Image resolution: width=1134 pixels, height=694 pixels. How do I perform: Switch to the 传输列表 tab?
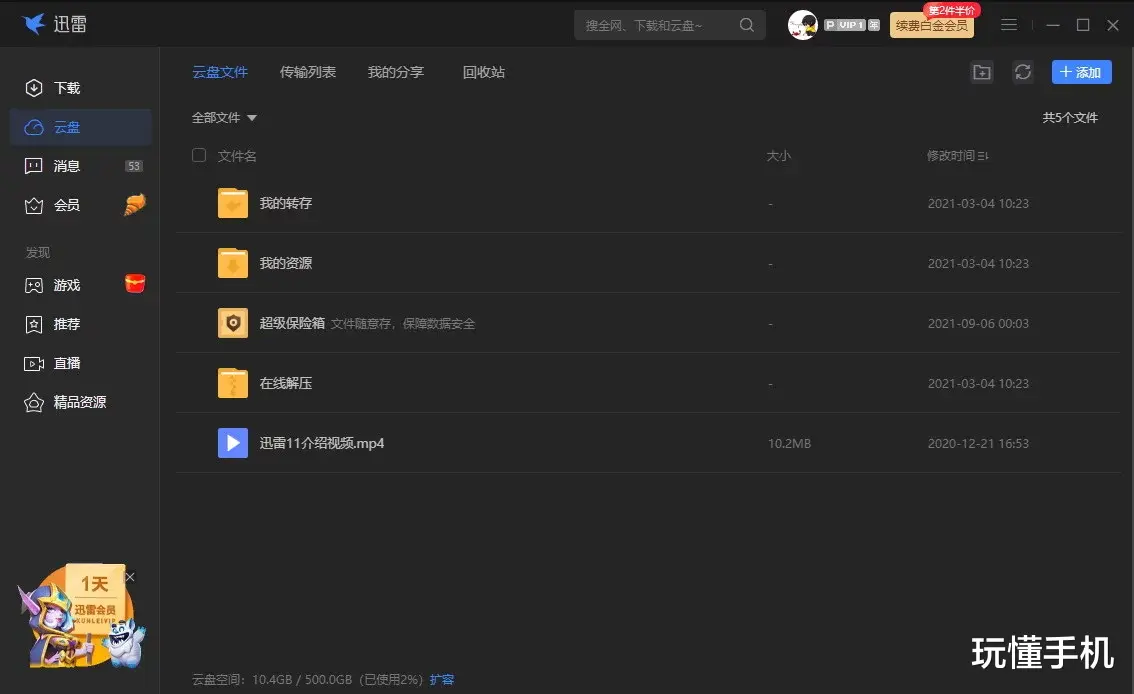tap(307, 72)
